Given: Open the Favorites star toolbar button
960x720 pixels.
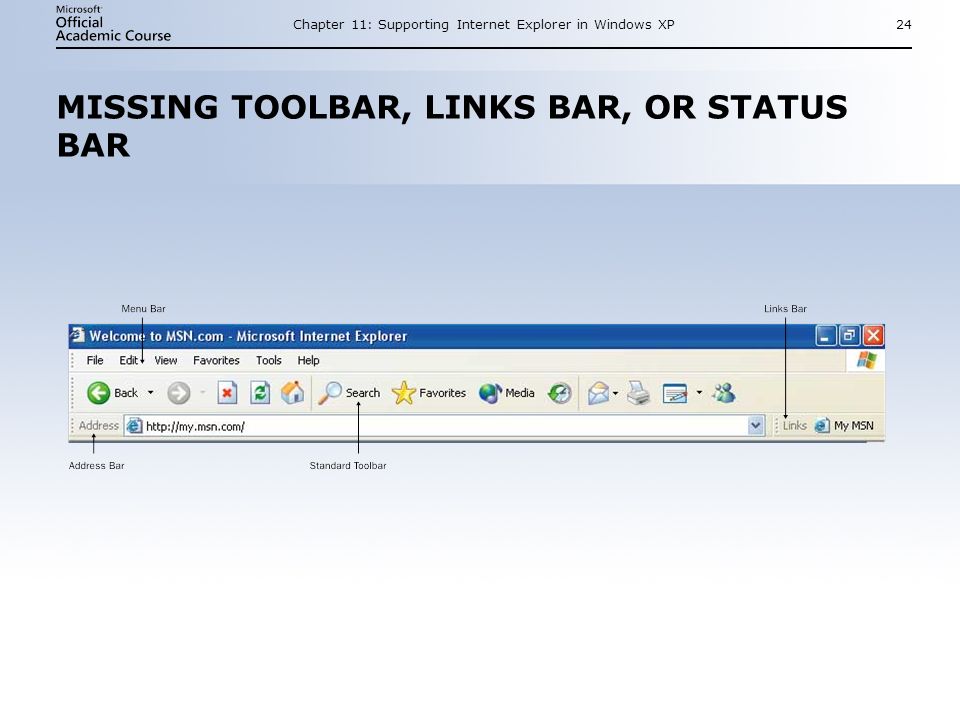Looking at the screenshot, I should pyautogui.click(x=429, y=393).
